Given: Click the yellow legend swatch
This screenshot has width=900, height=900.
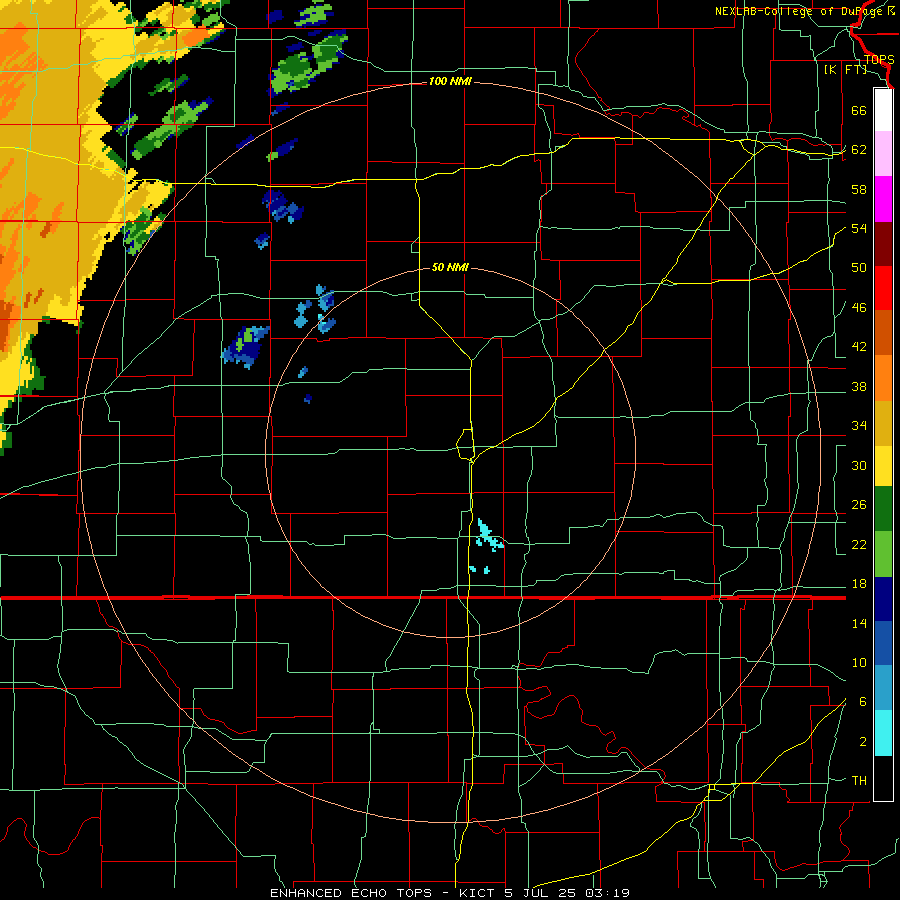Looking at the screenshot, I should tap(883, 466).
